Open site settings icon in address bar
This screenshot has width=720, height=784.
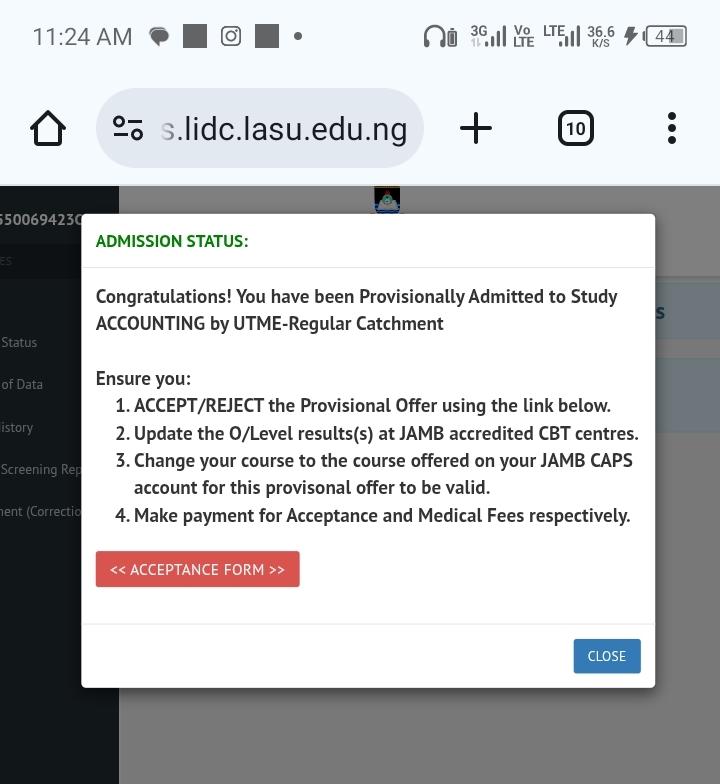[128, 128]
